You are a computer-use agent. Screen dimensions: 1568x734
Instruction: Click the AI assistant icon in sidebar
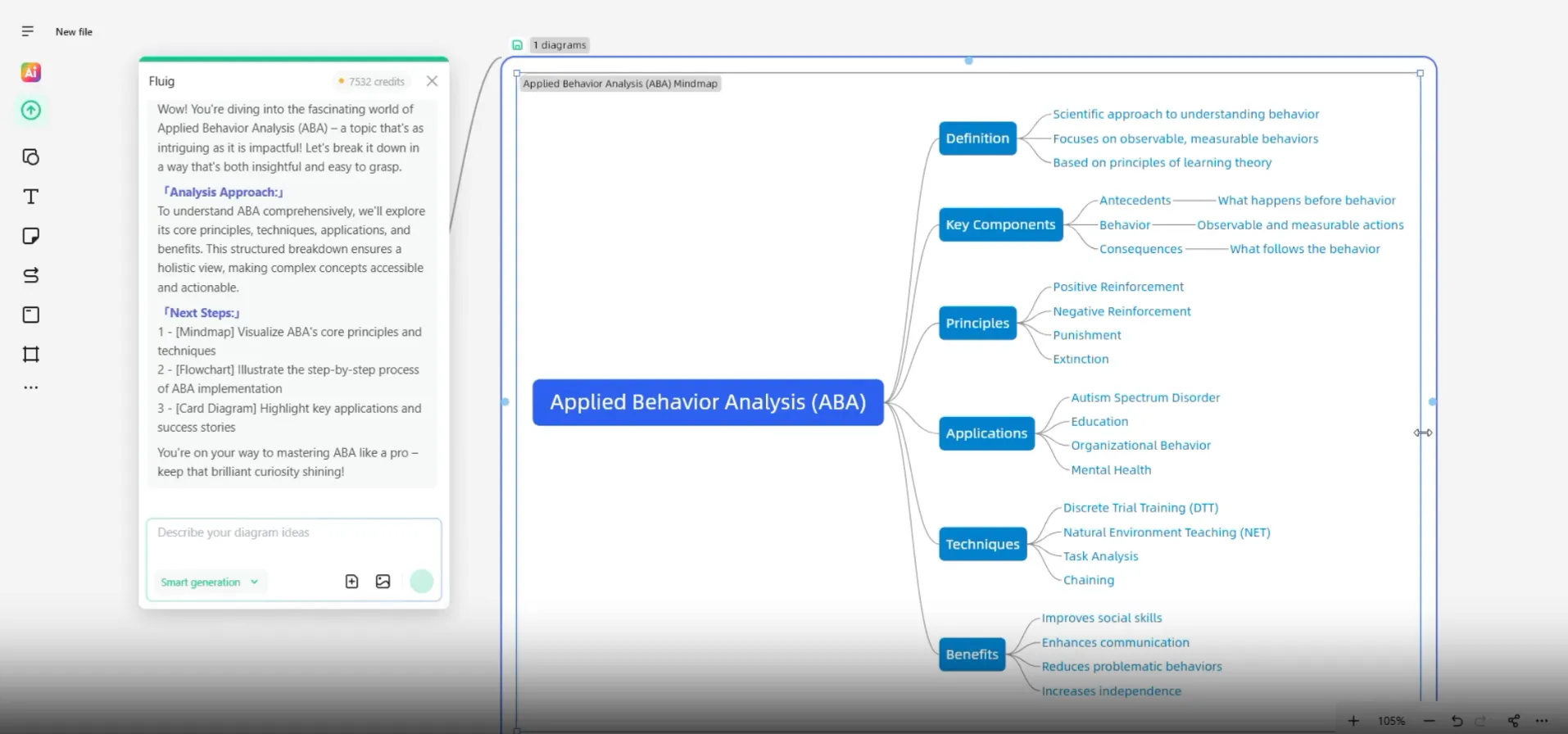pyautogui.click(x=30, y=72)
